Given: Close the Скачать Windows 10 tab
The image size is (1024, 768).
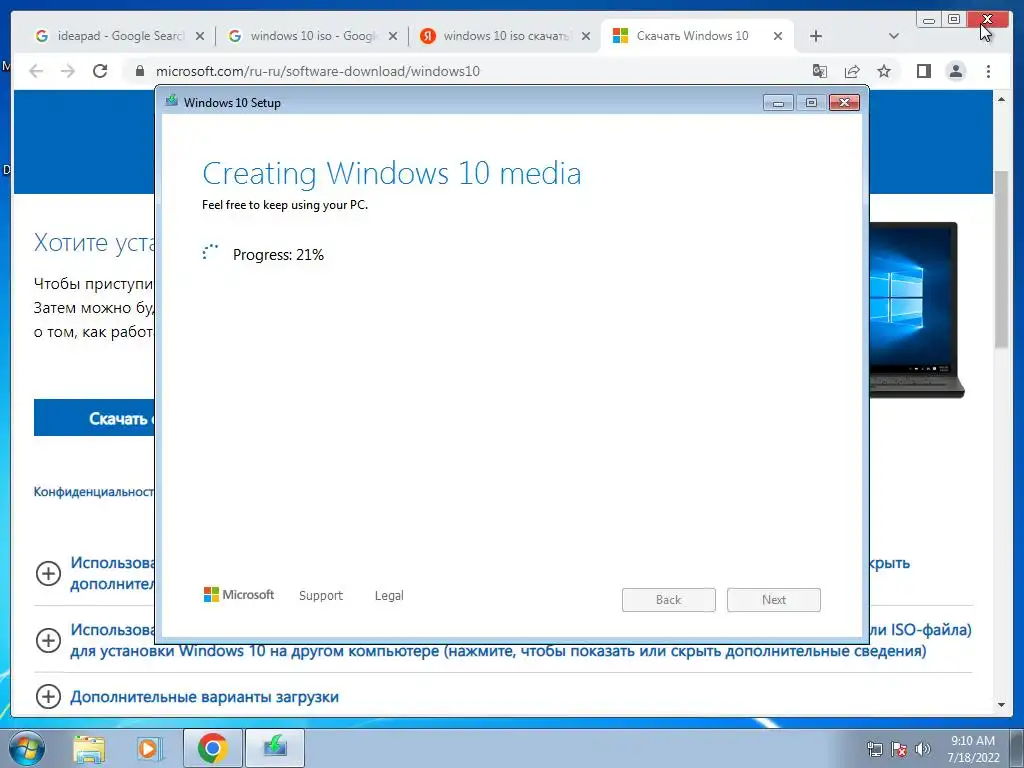Looking at the screenshot, I should coord(778,36).
